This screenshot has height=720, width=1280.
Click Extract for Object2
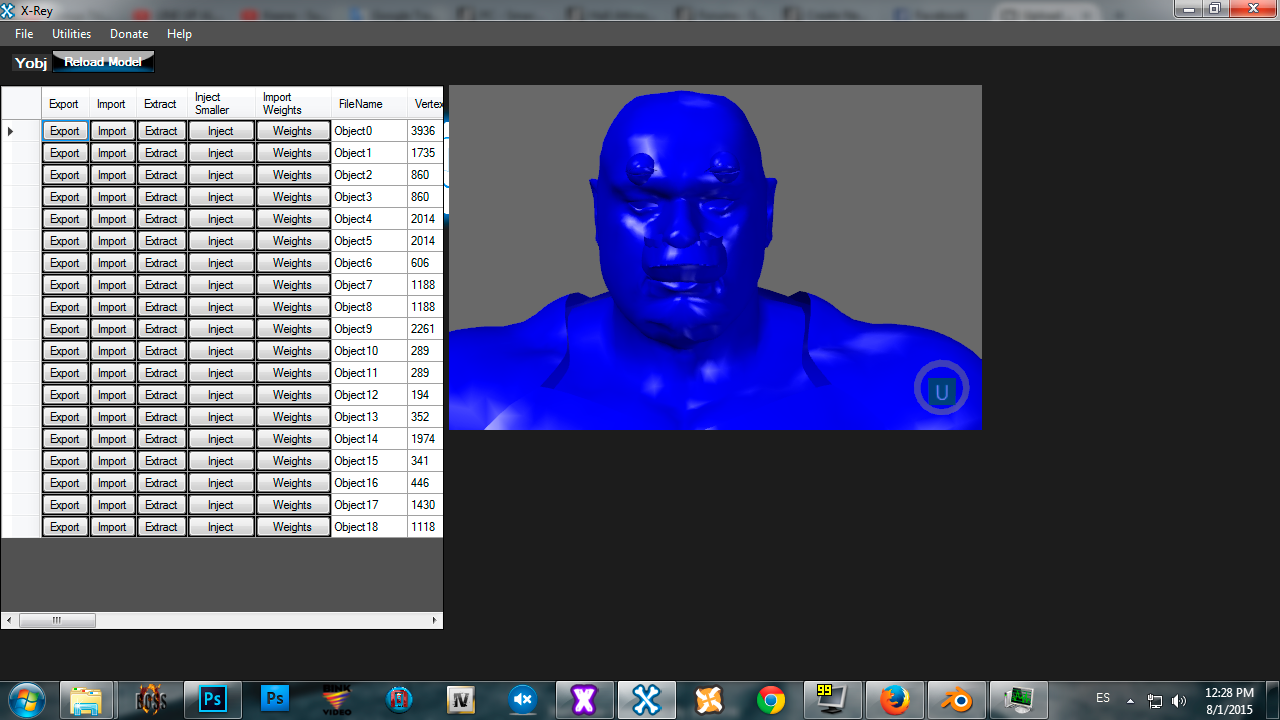[x=161, y=175]
